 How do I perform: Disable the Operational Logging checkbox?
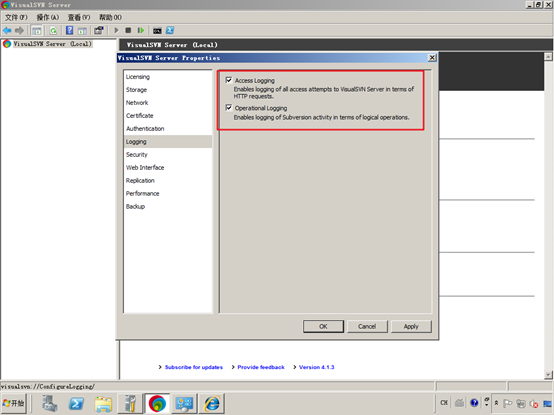tap(229, 108)
